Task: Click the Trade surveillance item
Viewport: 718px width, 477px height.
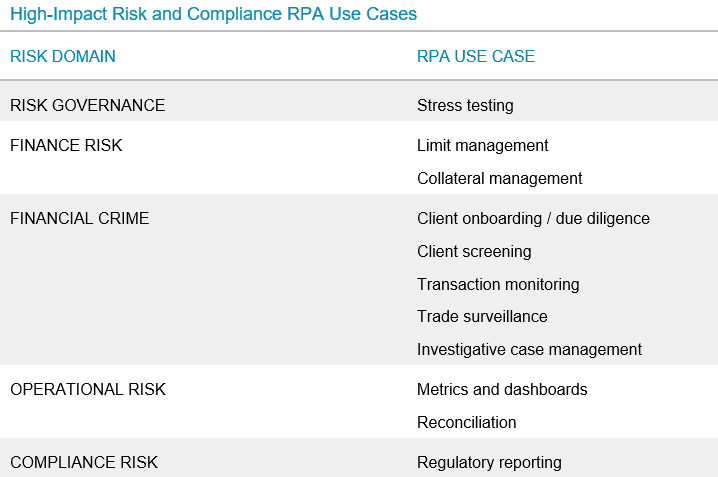Action: [482, 316]
